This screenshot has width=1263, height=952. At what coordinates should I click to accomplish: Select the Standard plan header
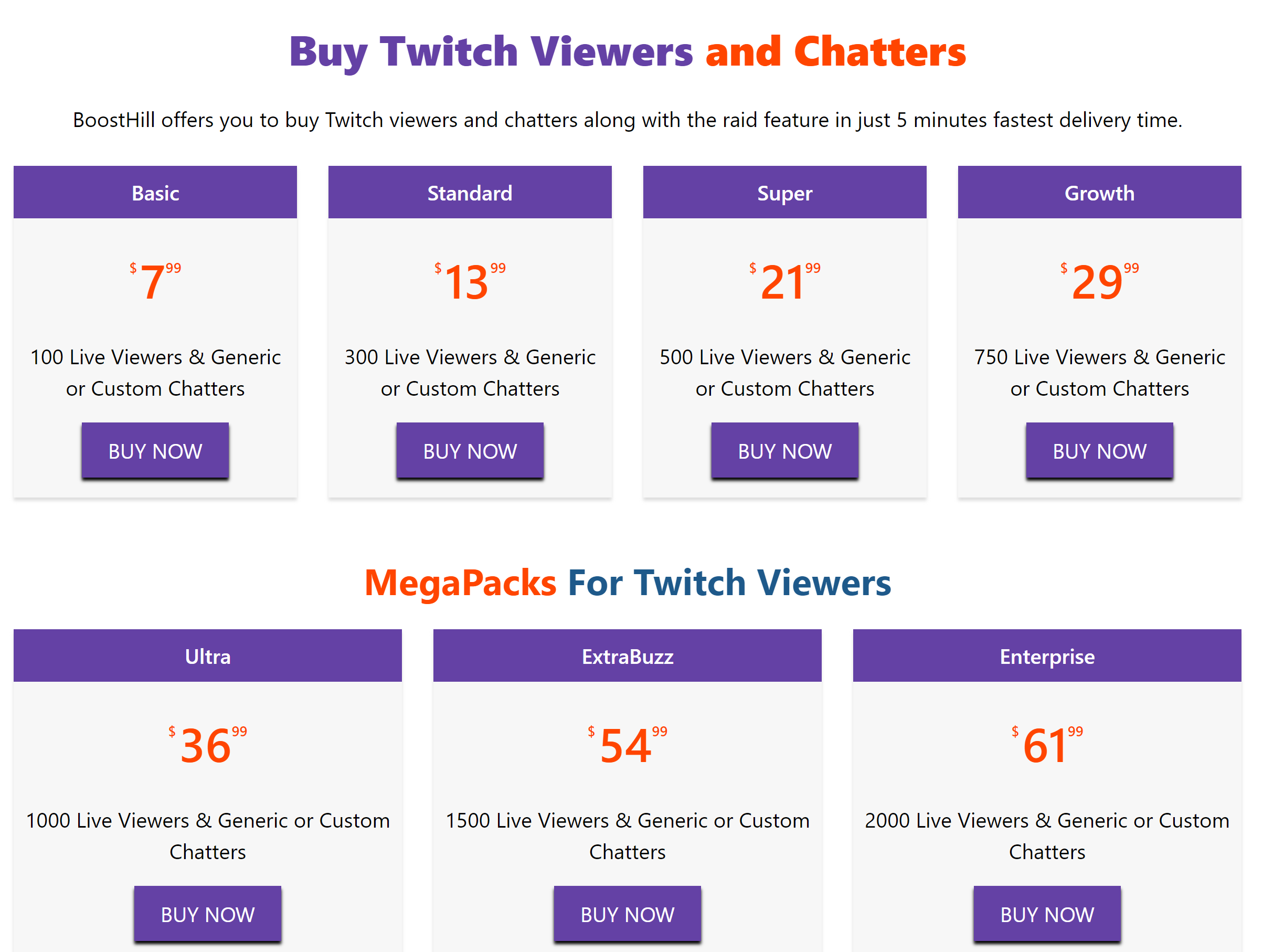pyautogui.click(x=470, y=193)
